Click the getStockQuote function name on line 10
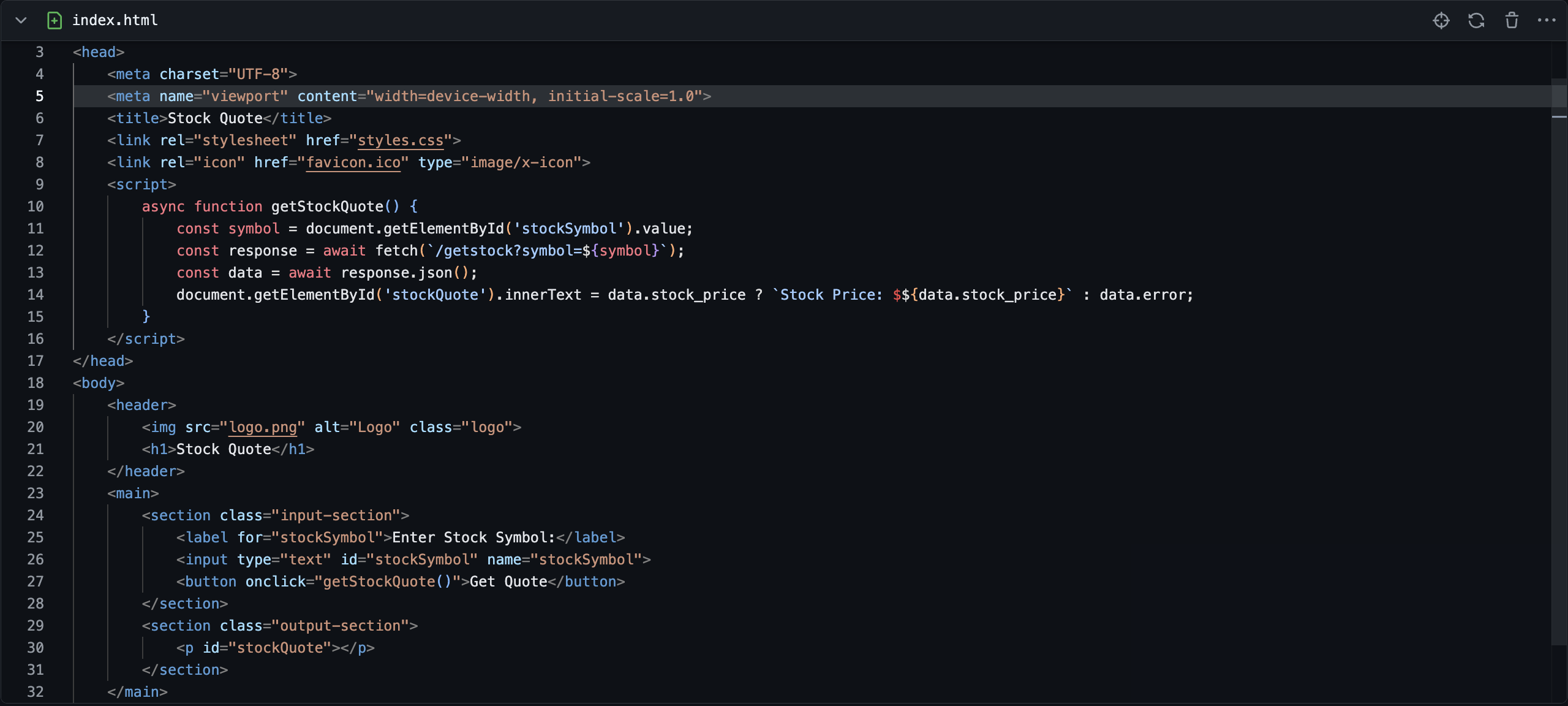This screenshot has height=706, width=1568. [328, 207]
